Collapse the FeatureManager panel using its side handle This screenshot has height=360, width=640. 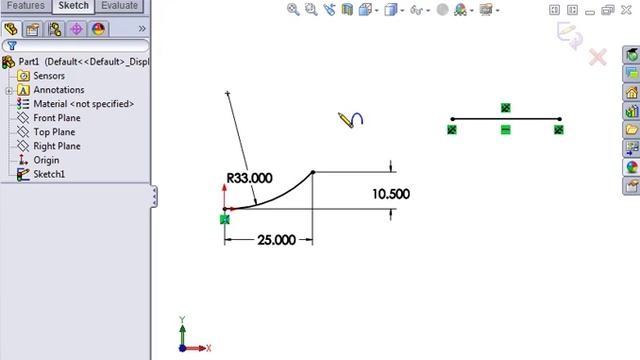pos(154,197)
